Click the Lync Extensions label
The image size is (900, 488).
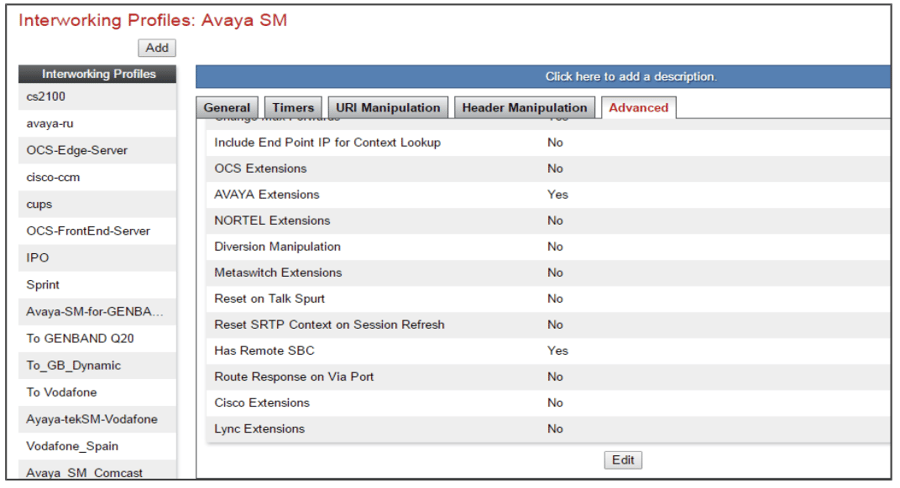coord(259,429)
